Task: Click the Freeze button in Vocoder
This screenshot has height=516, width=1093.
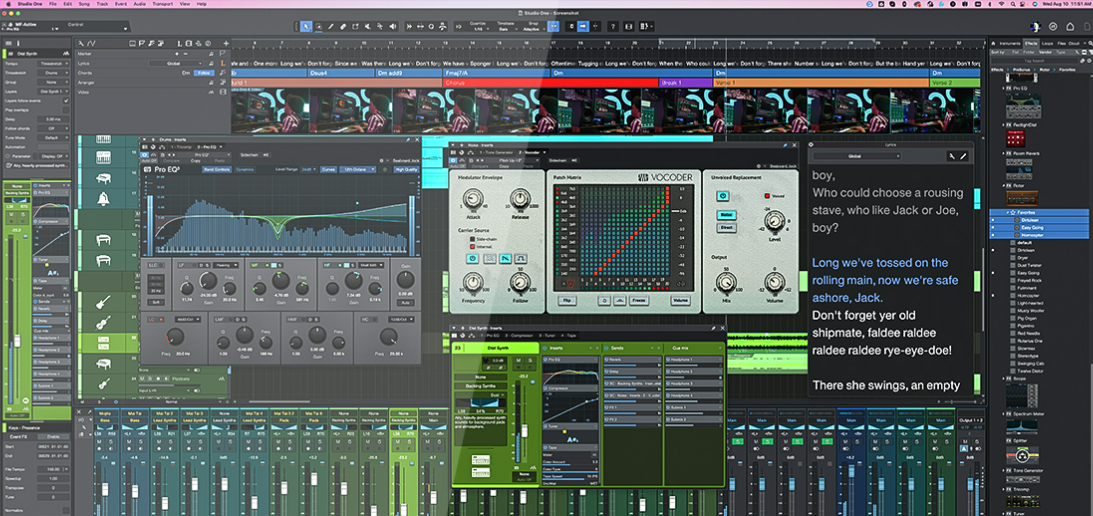Action: (639, 301)
